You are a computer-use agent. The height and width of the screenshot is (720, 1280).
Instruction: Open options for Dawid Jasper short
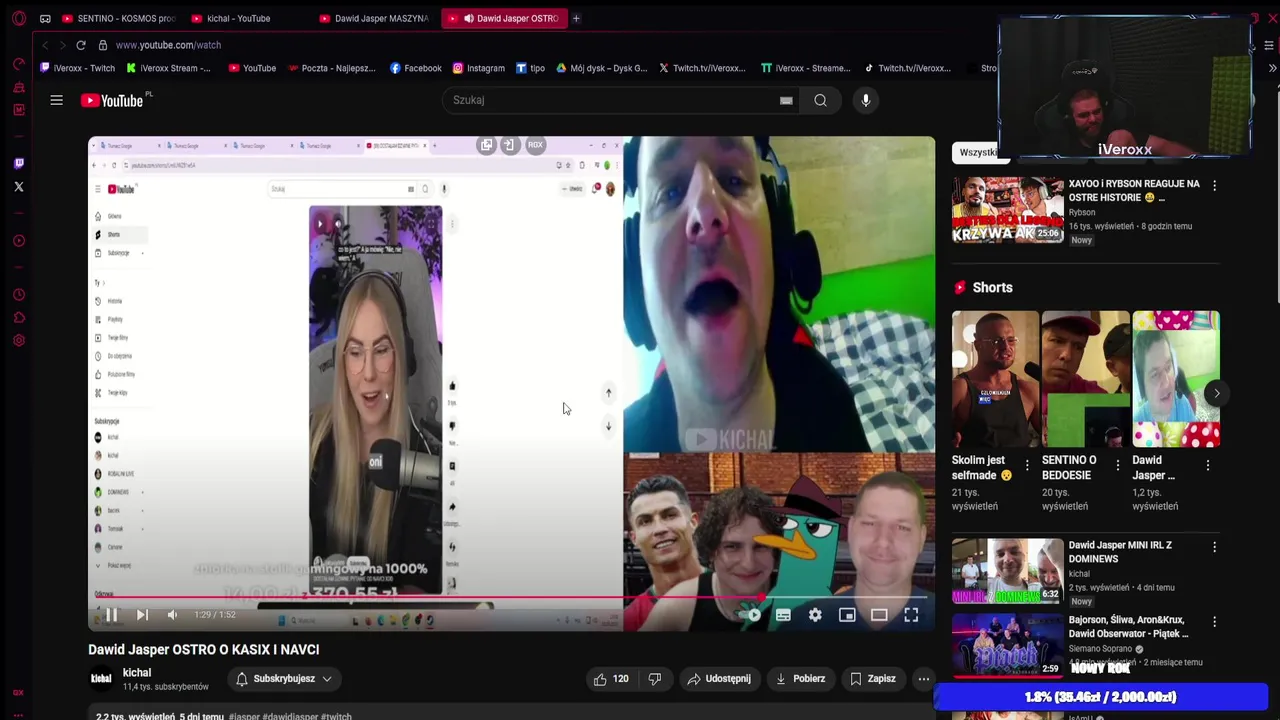coord(1207,466)
